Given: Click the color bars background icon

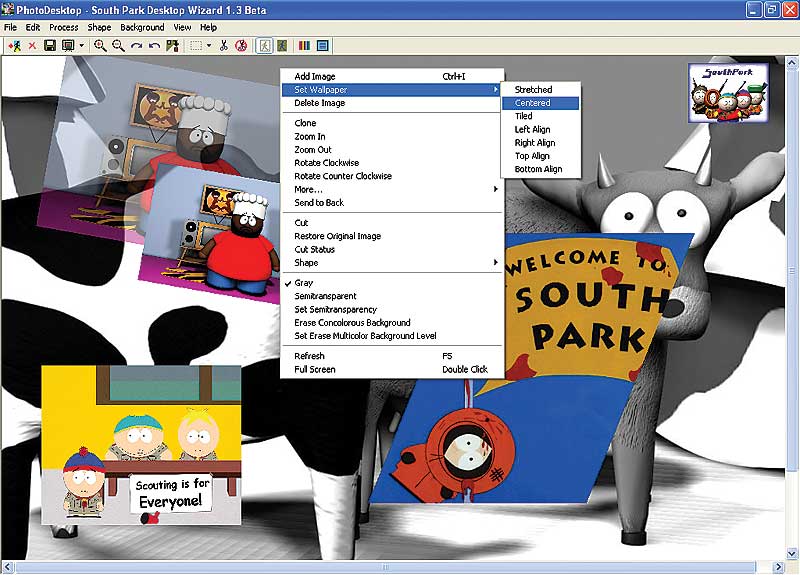Looking at the screenshot, I should click(305, 46).
